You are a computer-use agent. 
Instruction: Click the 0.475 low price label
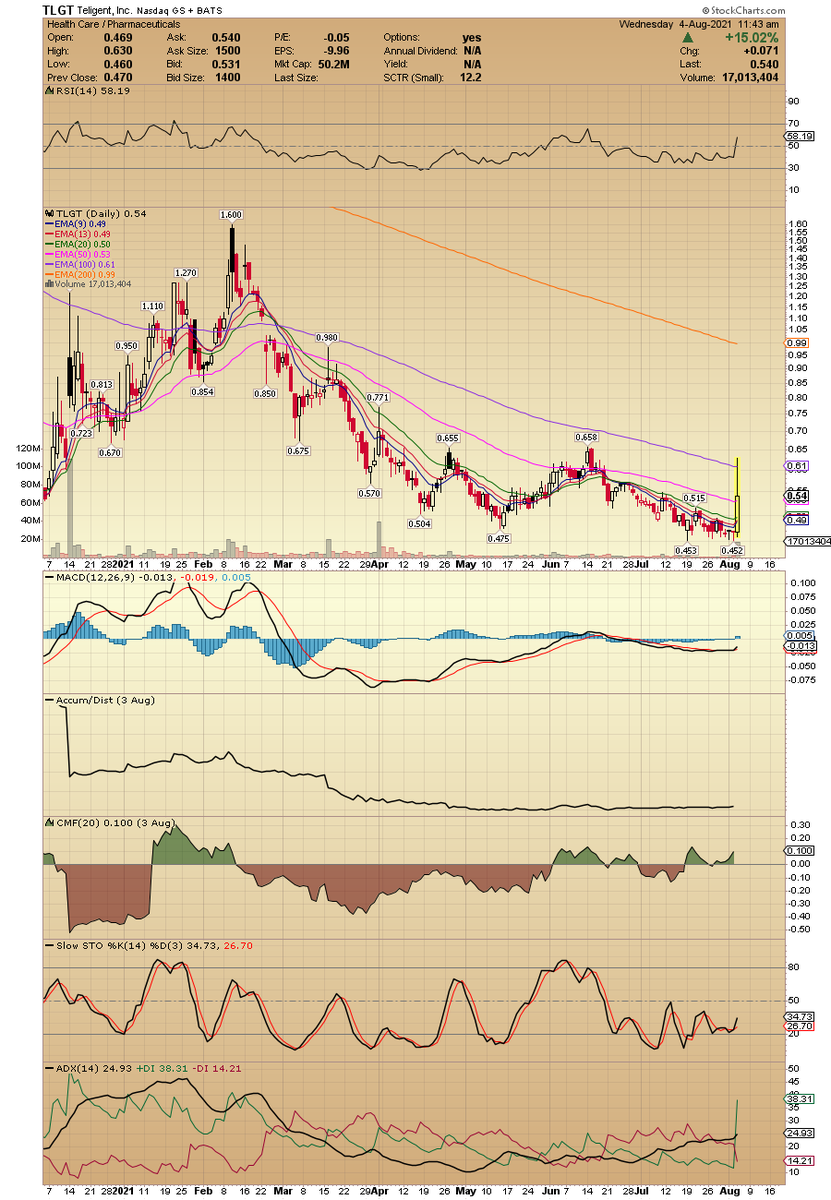tap(499, 538)
